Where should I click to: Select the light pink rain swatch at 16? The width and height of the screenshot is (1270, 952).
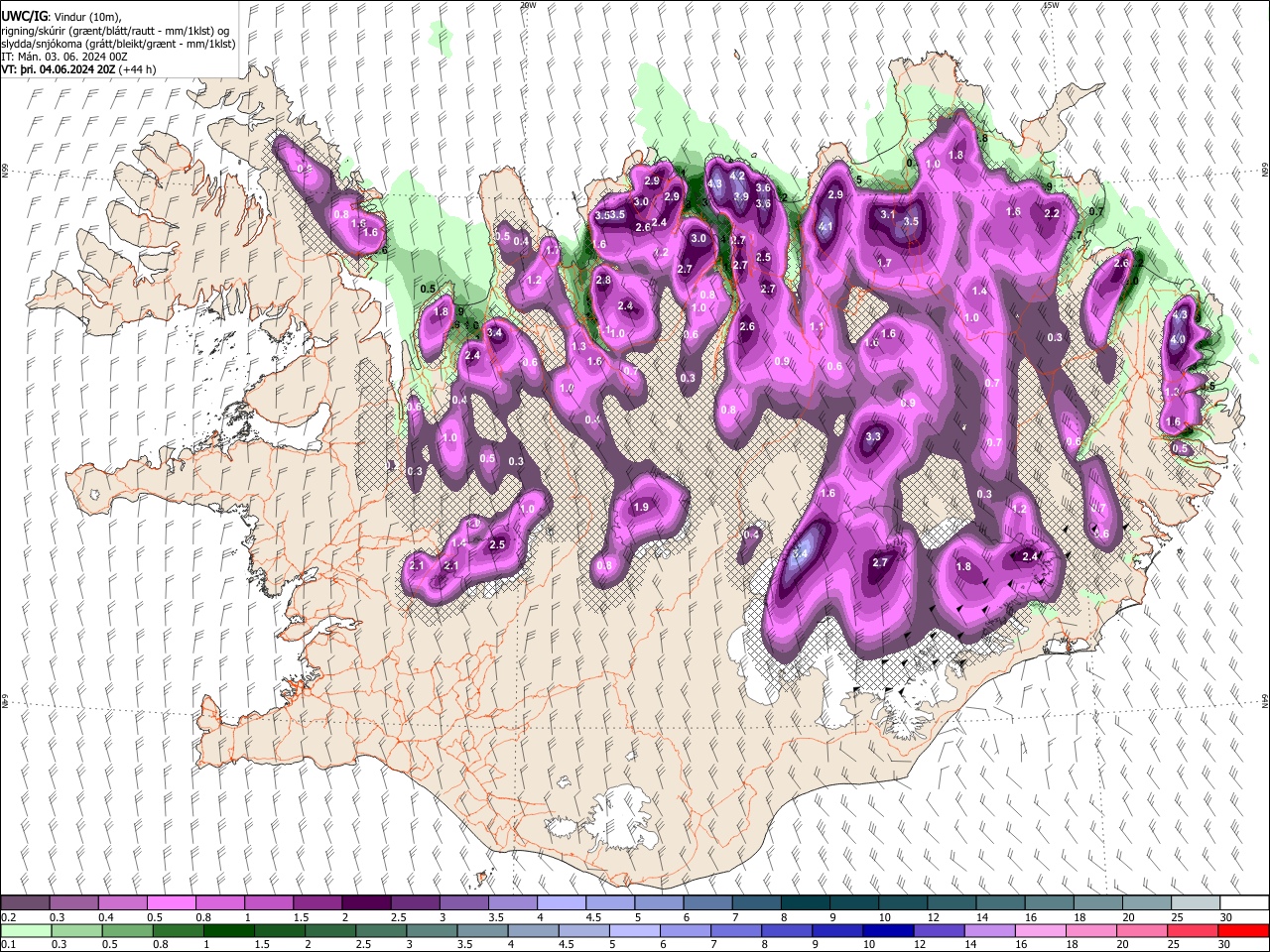pos(1040,930)
